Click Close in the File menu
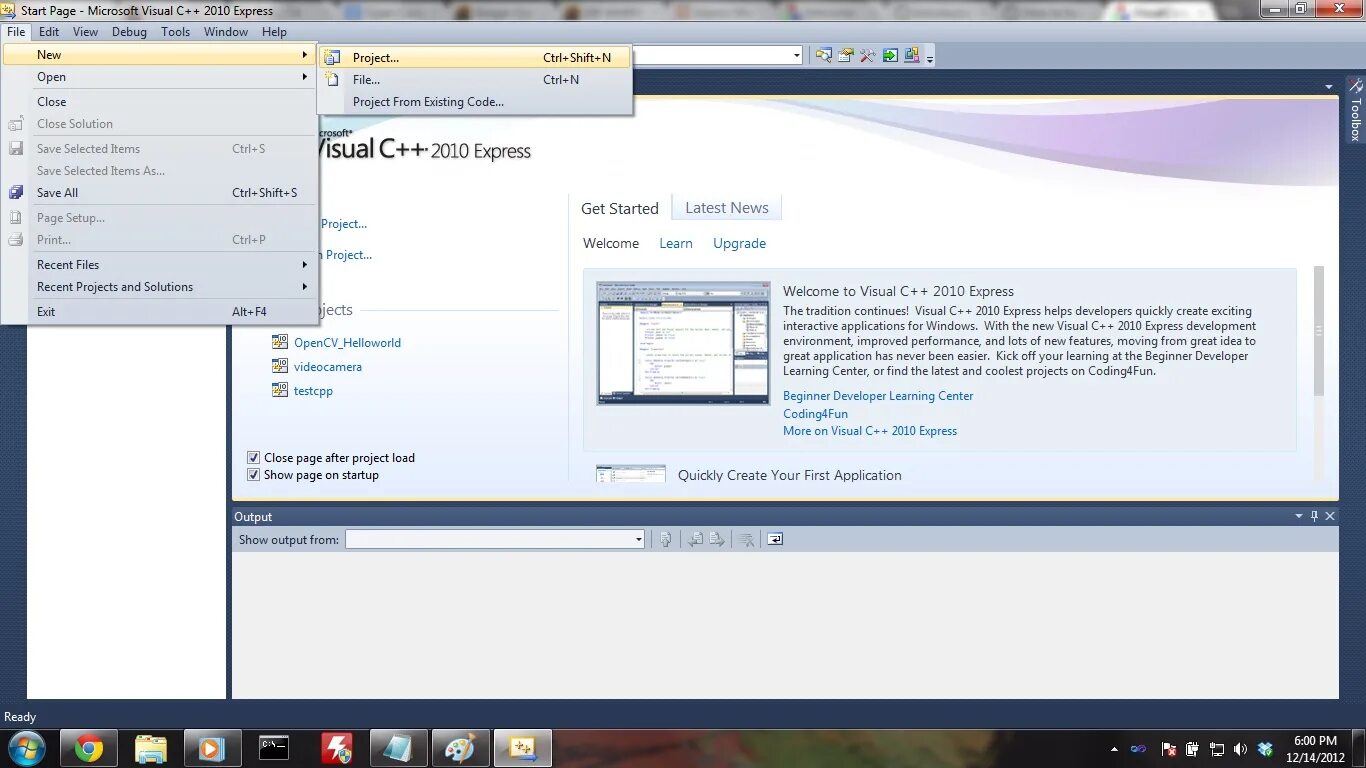1366x768 pixels. (x=160, y=102)
